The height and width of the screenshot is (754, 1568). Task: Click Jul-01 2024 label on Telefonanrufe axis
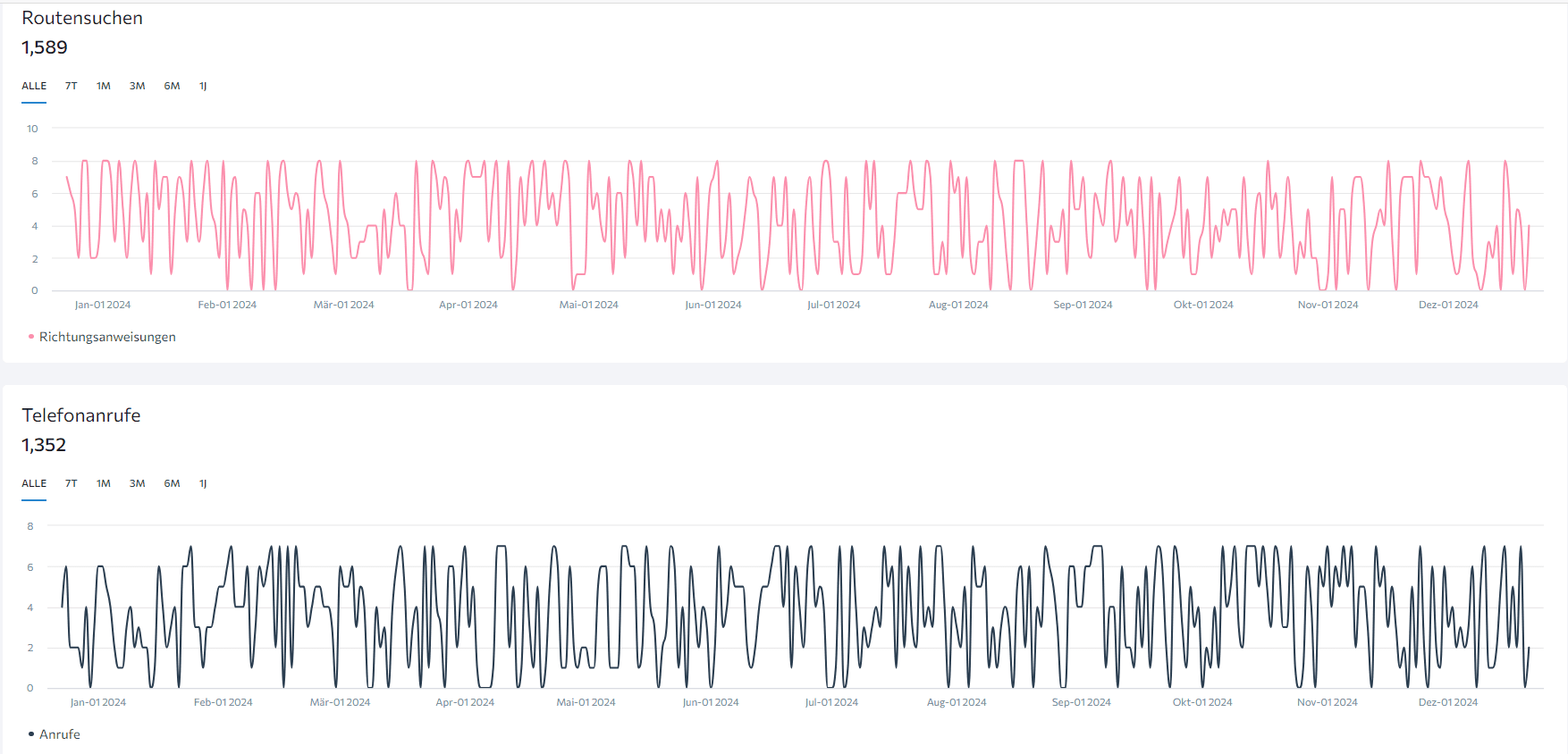[832, 702]
